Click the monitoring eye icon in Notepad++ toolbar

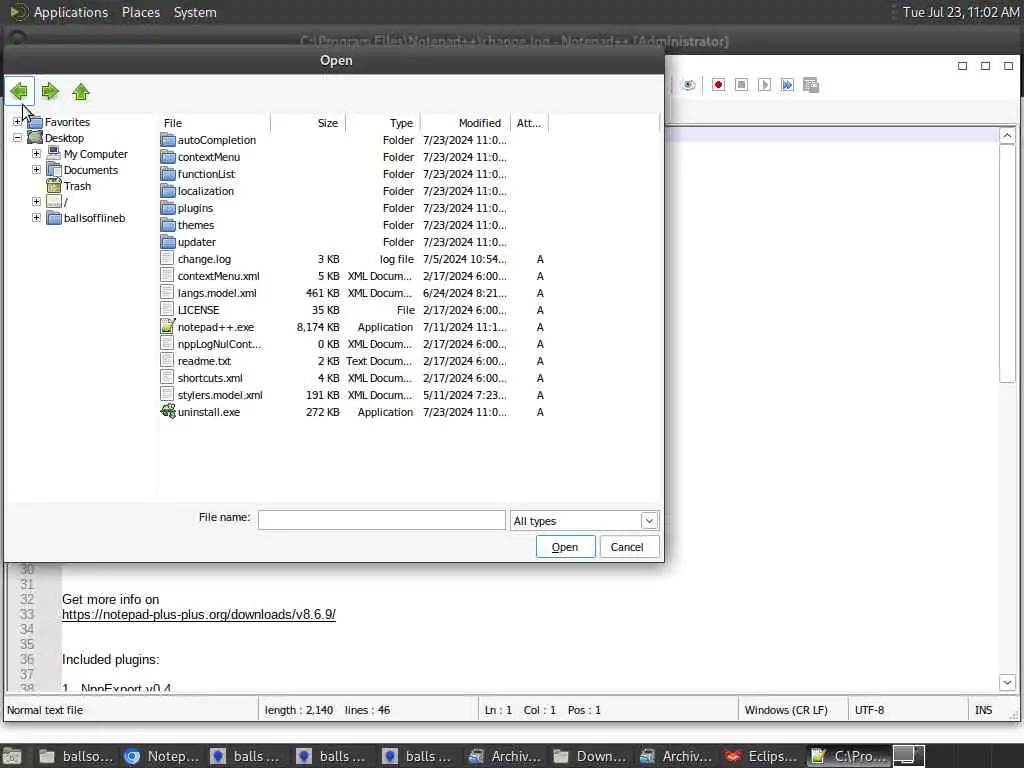pyautogui.click(x=688, y=85)
